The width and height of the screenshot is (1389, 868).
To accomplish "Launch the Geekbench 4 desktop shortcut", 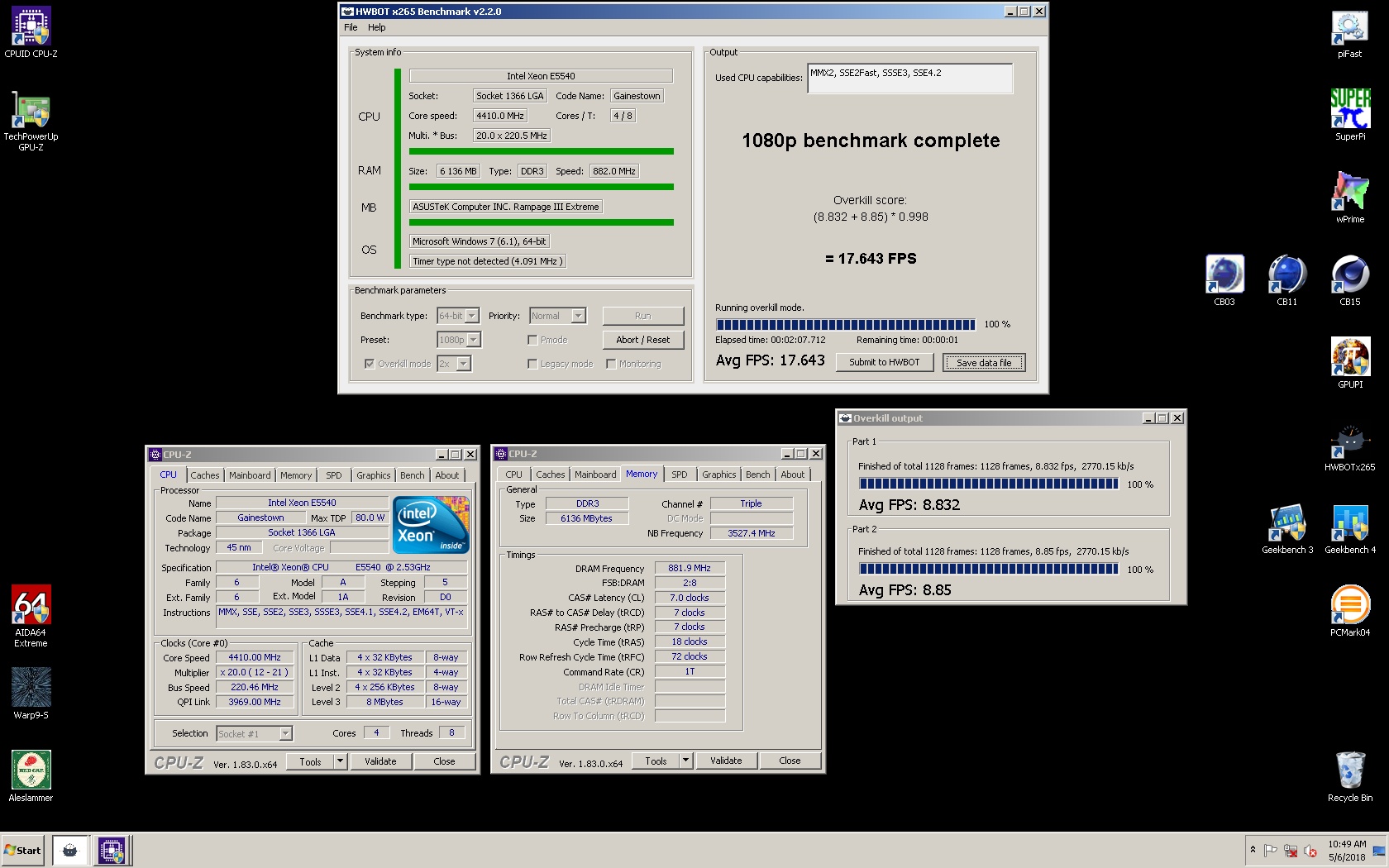I will pos(1349,529).
